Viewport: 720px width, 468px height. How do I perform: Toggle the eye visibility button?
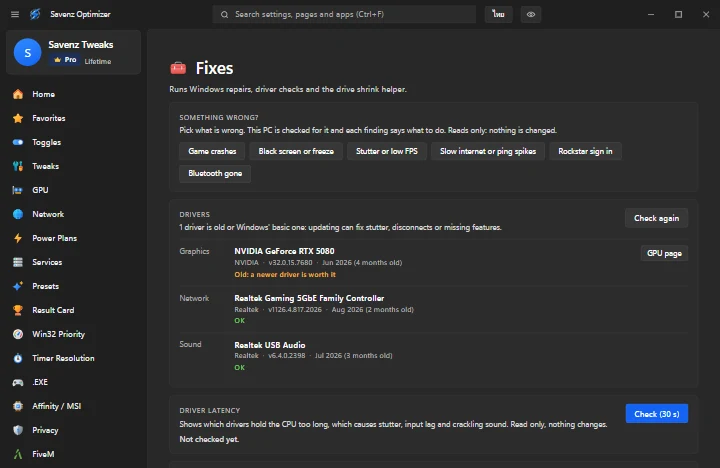pos(531,14)
